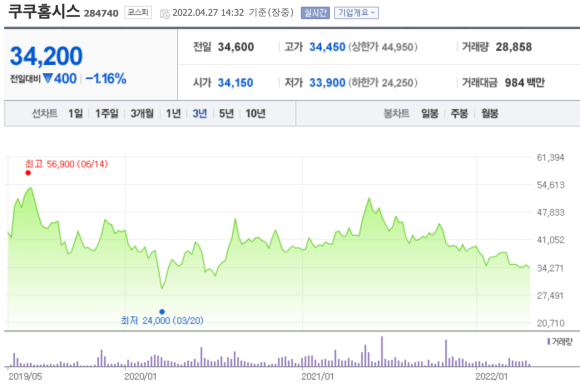Click the 2022.04.27 14:32 timestamp

(208, 13)
